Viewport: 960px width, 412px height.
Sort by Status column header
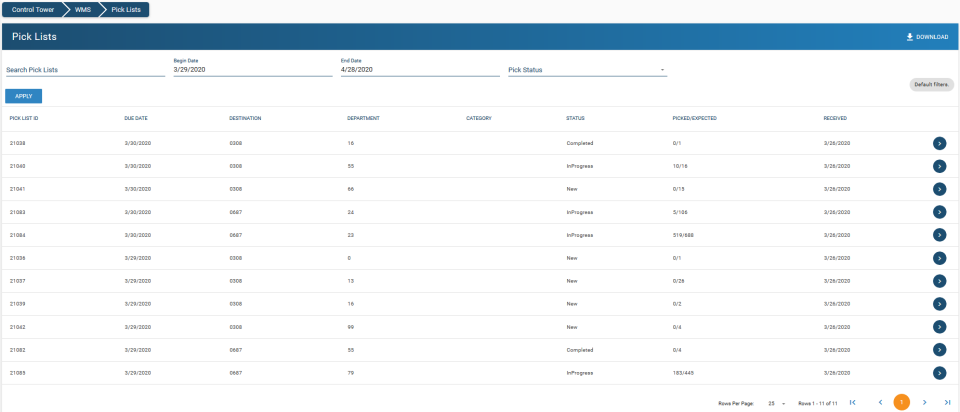[x=575, y=118]
